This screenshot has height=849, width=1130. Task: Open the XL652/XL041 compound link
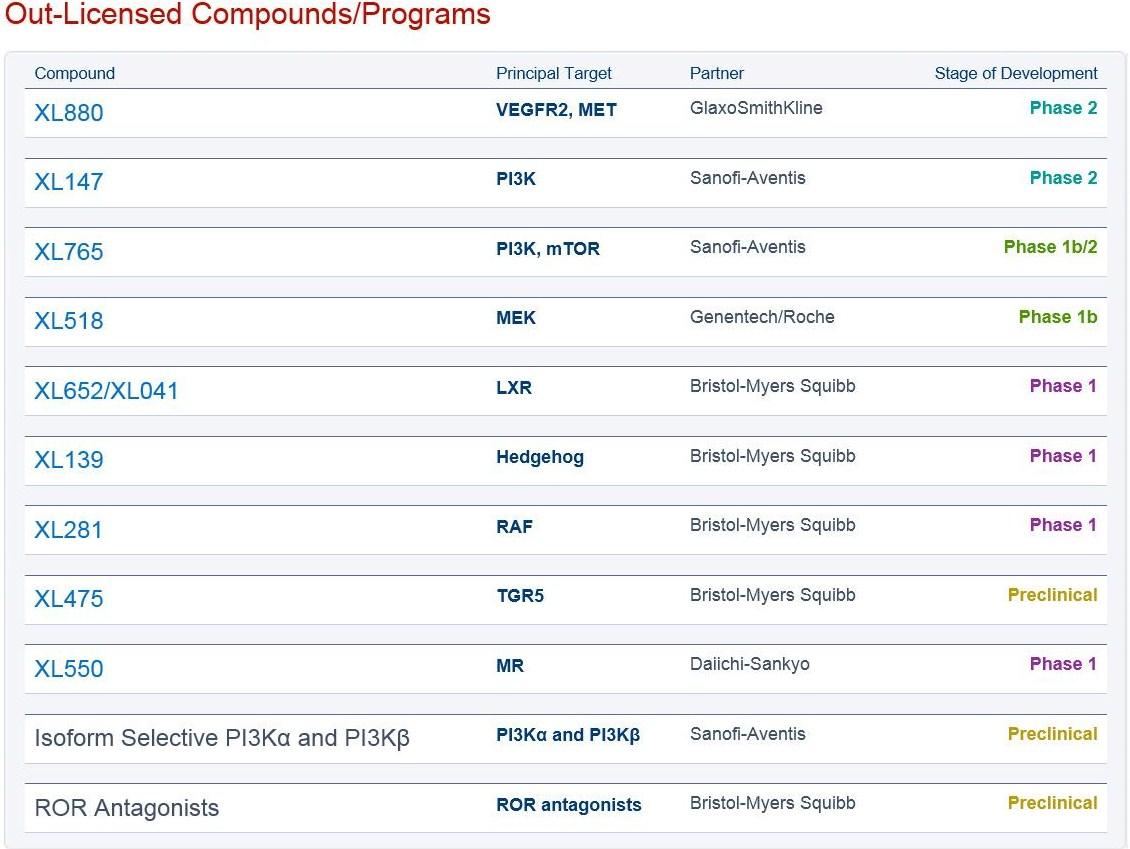click(x=107, y=391)
